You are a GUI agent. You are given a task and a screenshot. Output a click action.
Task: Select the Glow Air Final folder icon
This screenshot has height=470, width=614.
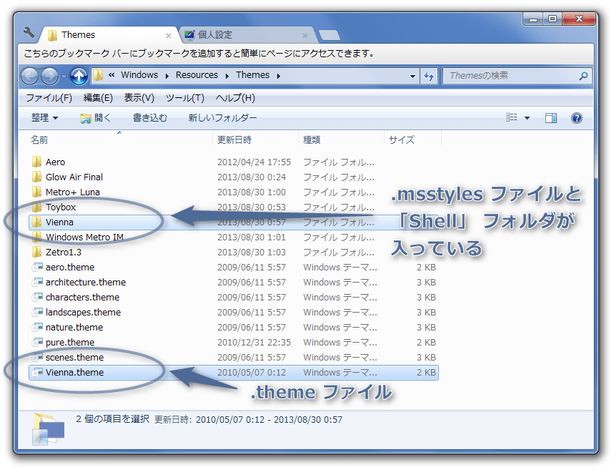click(37, 177)
